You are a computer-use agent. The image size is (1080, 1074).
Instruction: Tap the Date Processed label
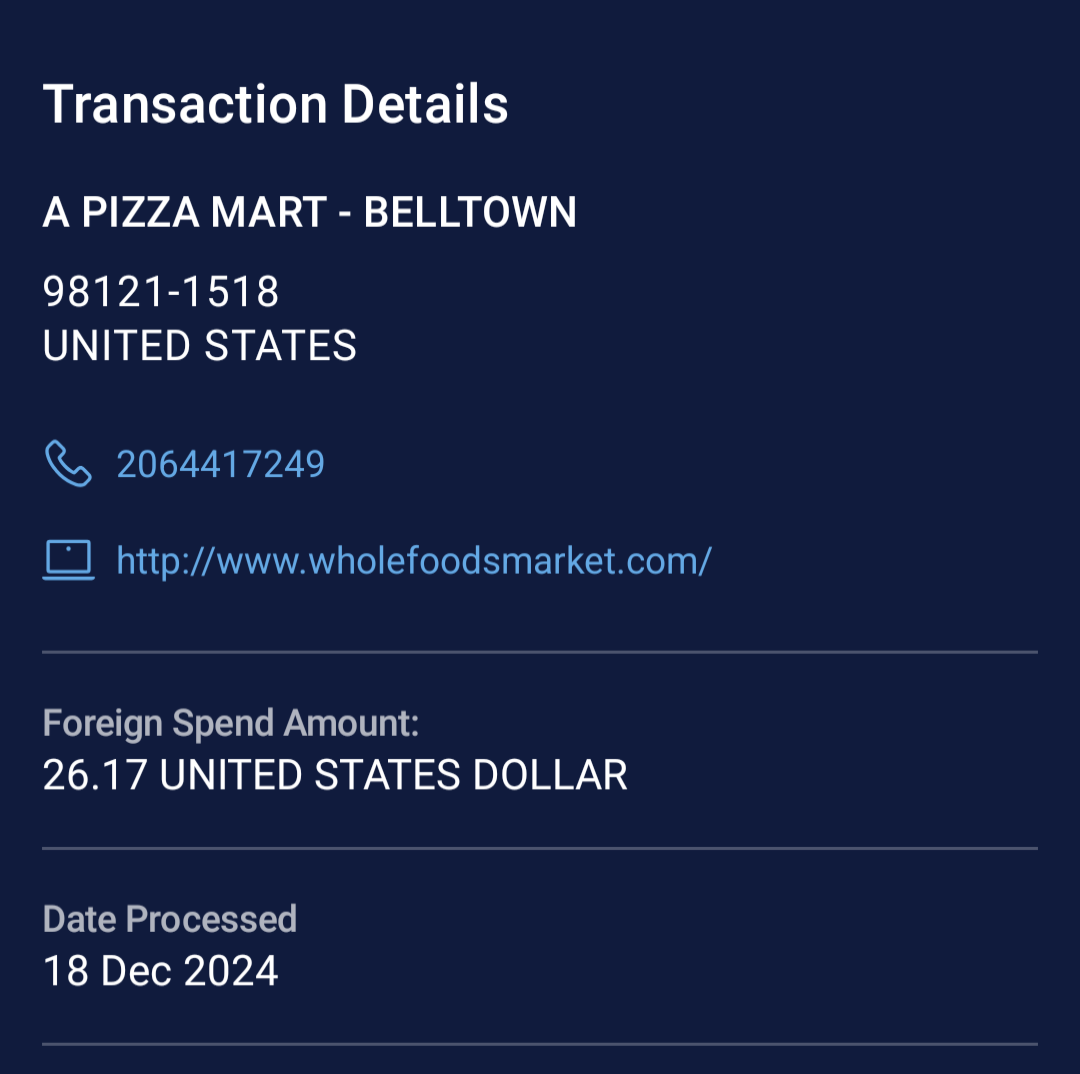pos(169,919)
